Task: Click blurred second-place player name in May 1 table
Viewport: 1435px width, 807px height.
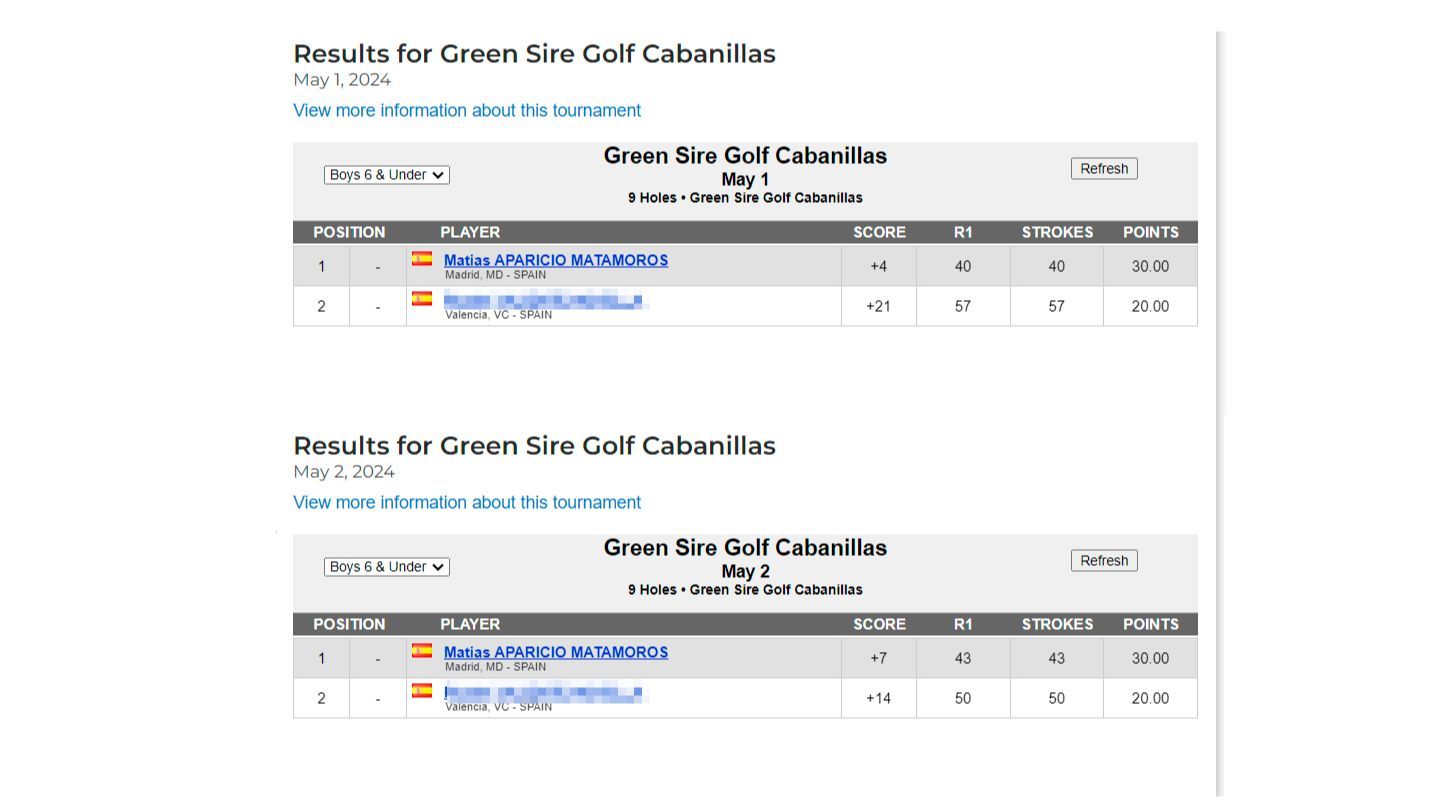Action: pos(544,300)
